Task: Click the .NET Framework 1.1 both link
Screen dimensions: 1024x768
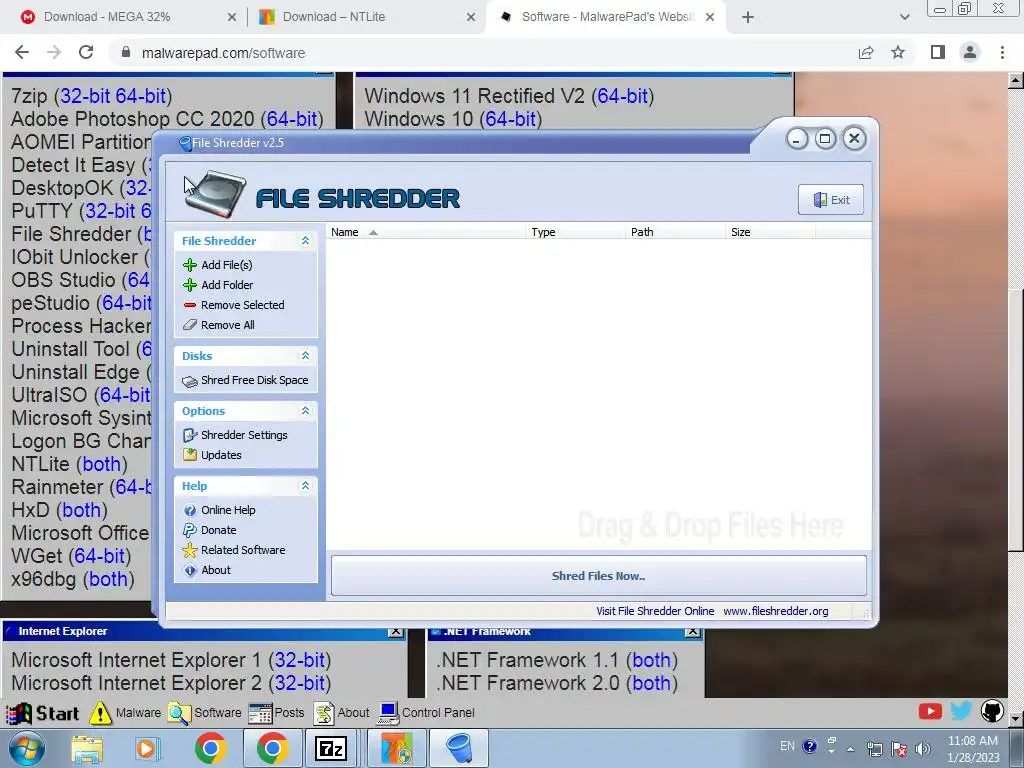Action: 651,660
